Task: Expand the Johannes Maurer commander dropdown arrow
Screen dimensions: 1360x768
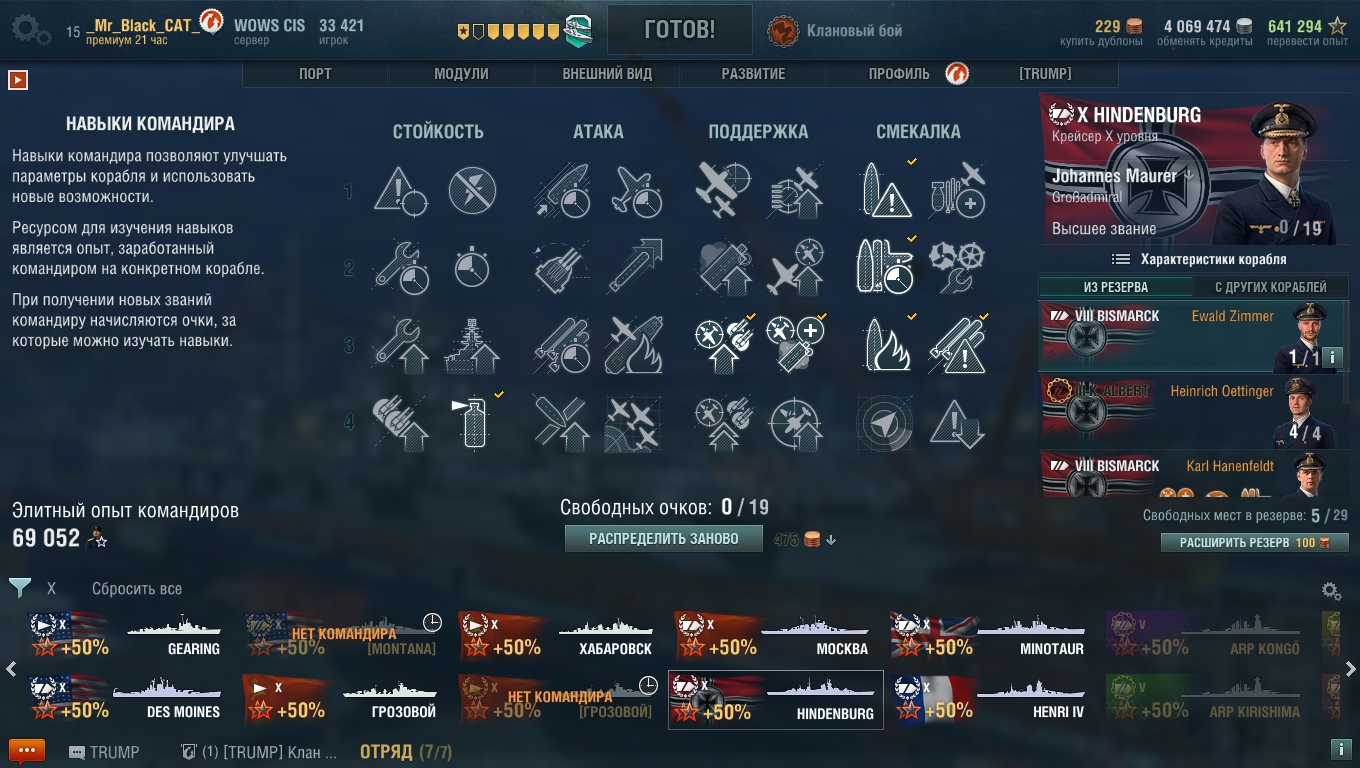Action: 1190,175
